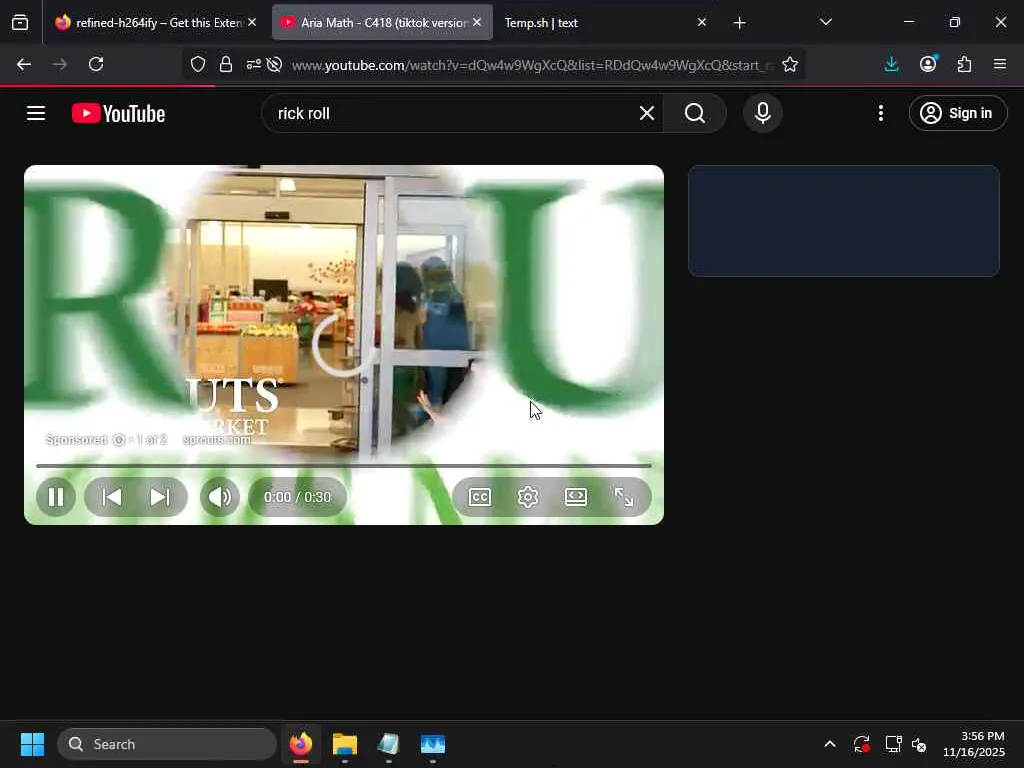
Task: Close the Aria Math YouTube tab
Action: tap(477, 22)
